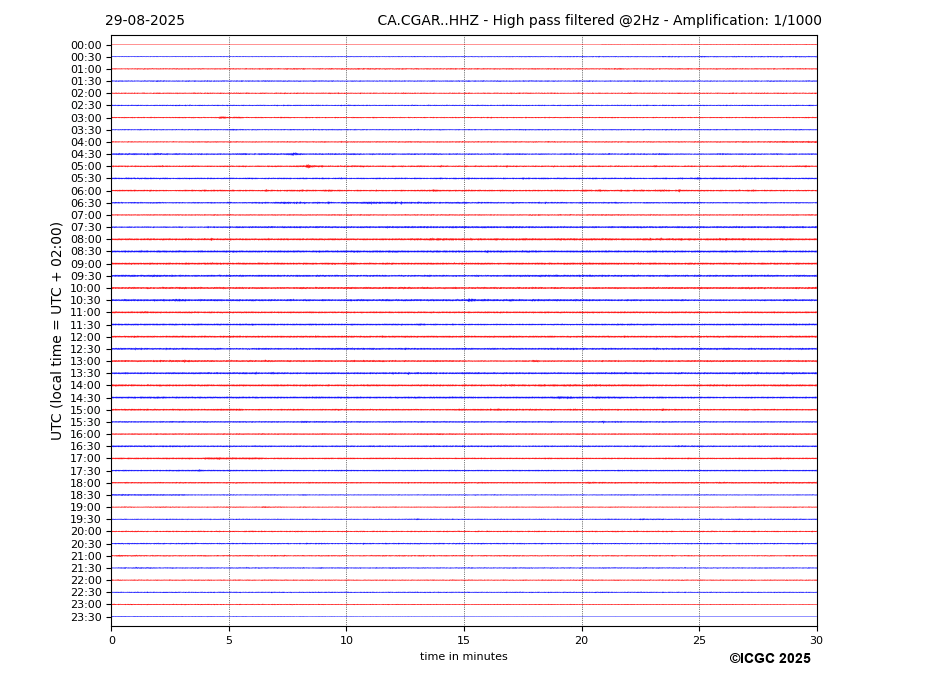Click the 07:00 row label

coord(86,215)
